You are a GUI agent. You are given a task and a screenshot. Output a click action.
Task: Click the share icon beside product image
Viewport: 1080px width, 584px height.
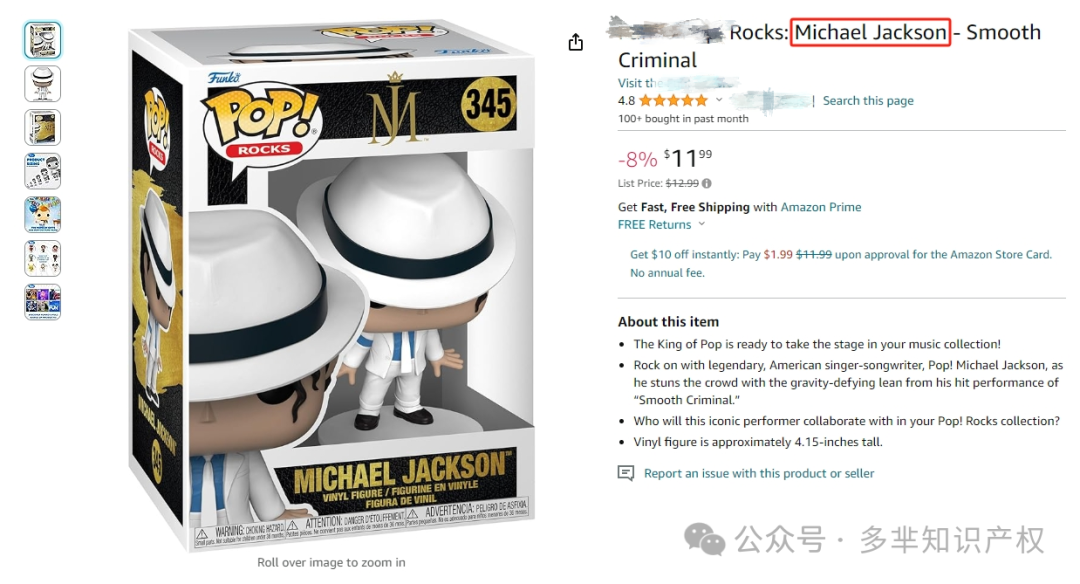pos(576,43)
